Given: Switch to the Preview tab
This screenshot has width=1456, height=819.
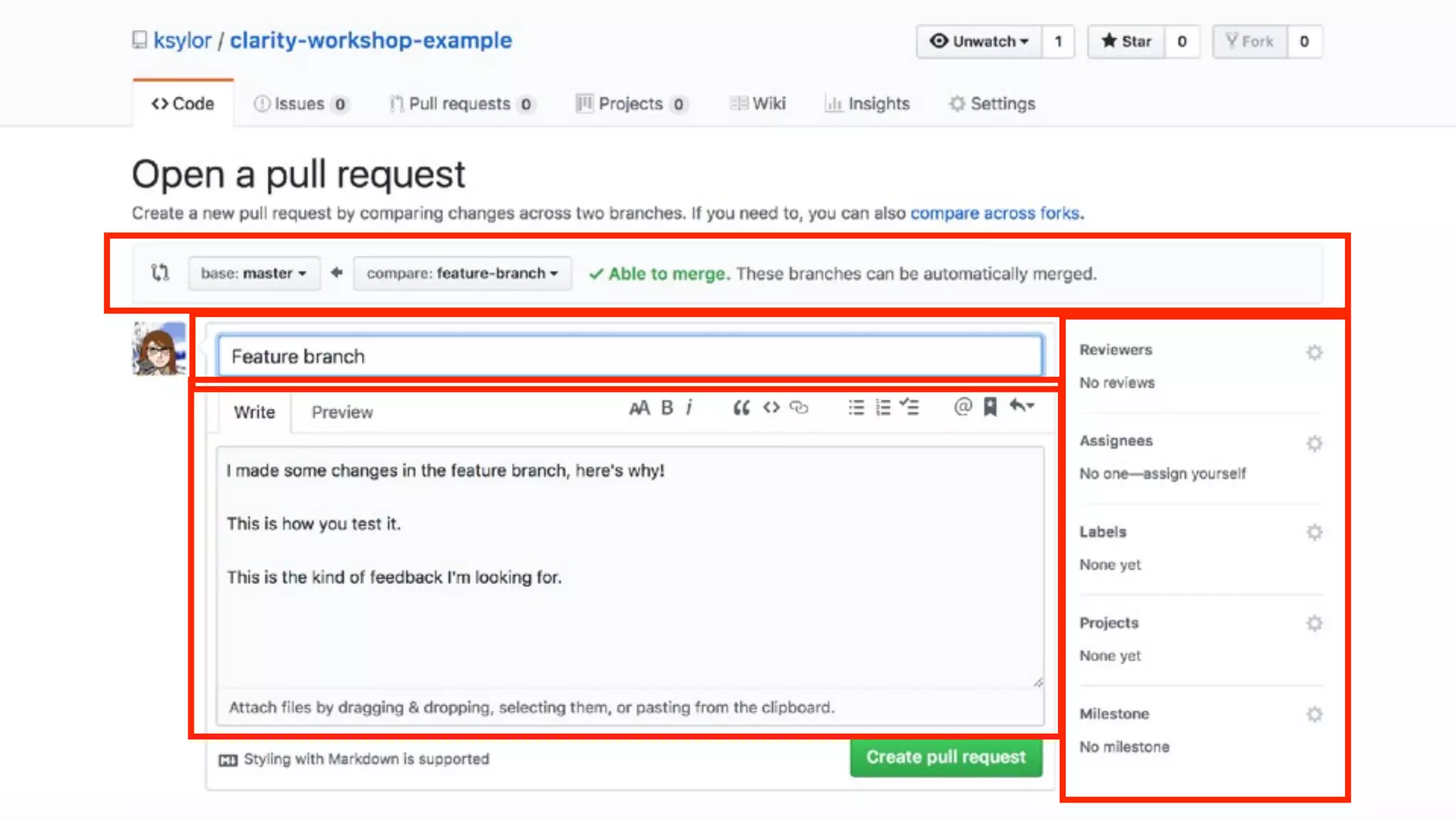Looking at the screenshot, I should point(342,412).
